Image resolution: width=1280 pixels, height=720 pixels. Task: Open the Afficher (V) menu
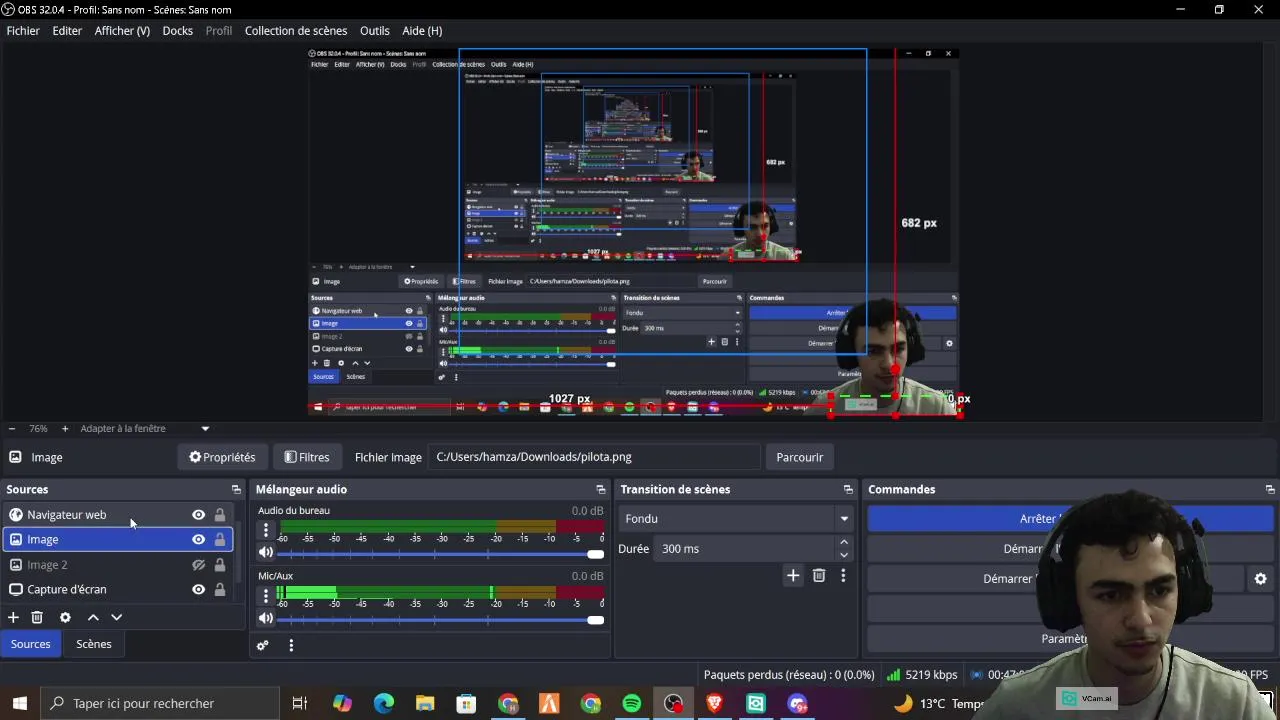122,31
